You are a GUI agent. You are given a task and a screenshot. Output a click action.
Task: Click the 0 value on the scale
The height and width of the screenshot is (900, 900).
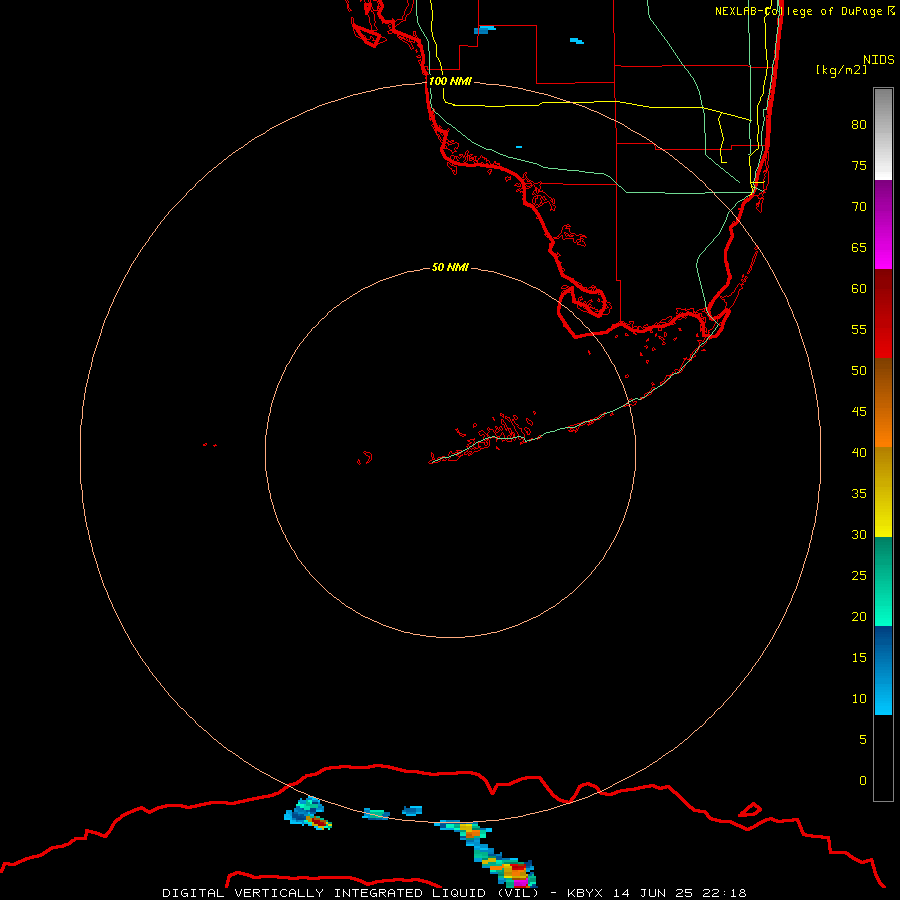click(863, 781)
